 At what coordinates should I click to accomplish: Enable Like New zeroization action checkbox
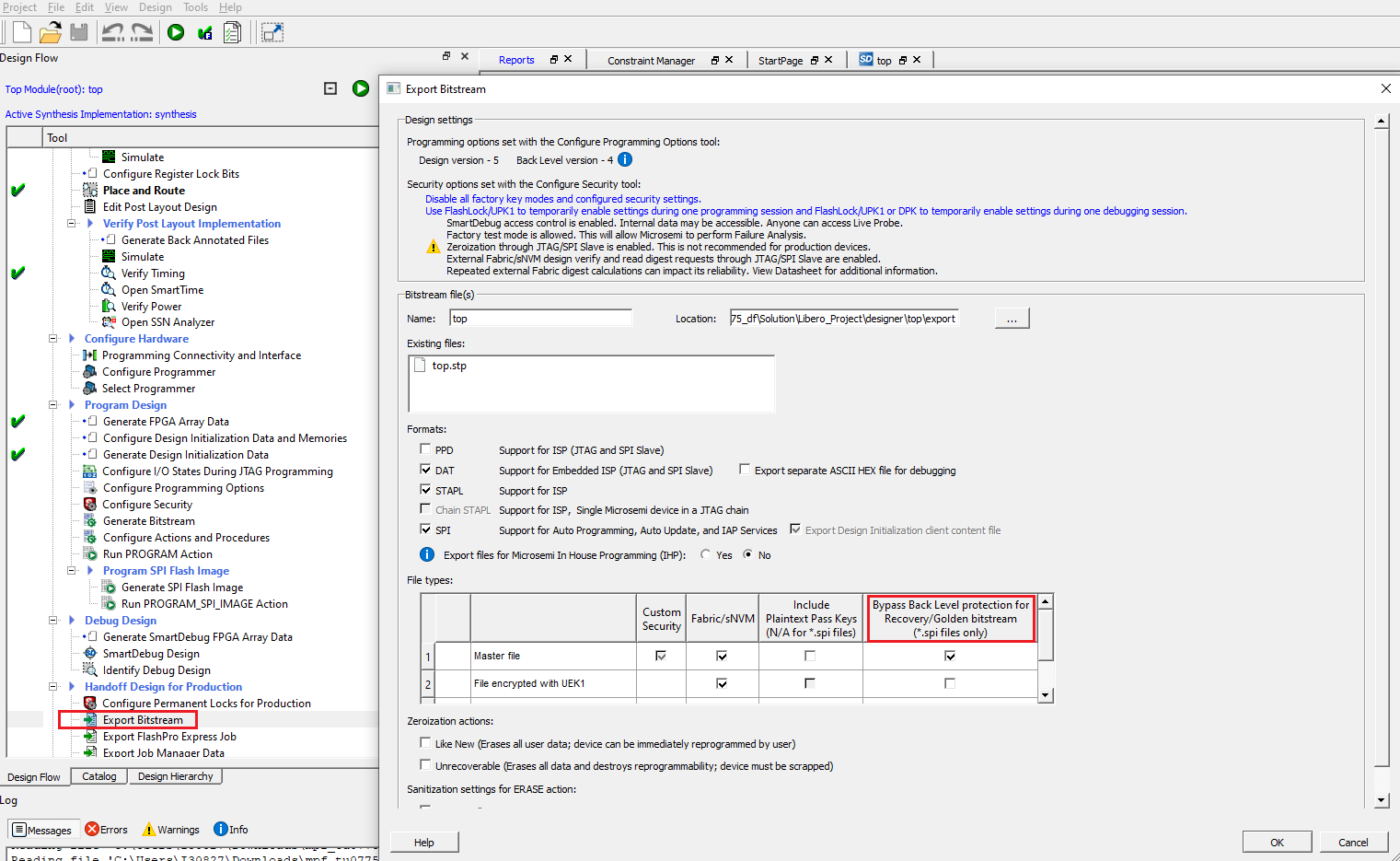[x=425, y=743]
